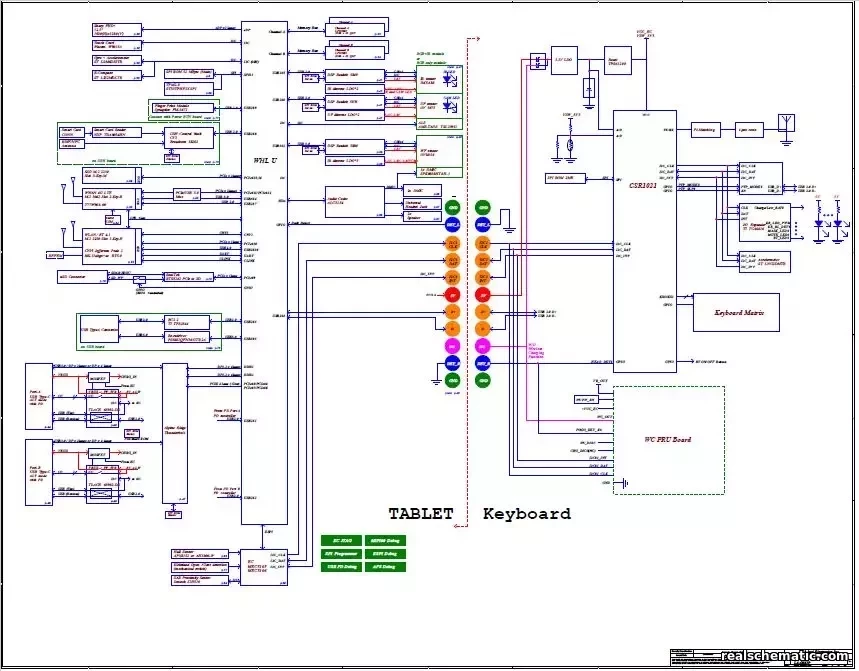Click the tablet-side blue DET_B pad
859x671 pixels.
pyautogui.click(x=453, y=363)
